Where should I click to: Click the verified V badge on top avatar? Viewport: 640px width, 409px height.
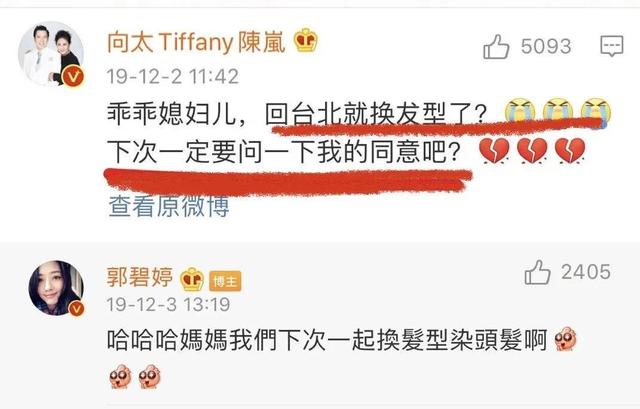[73, 76]
